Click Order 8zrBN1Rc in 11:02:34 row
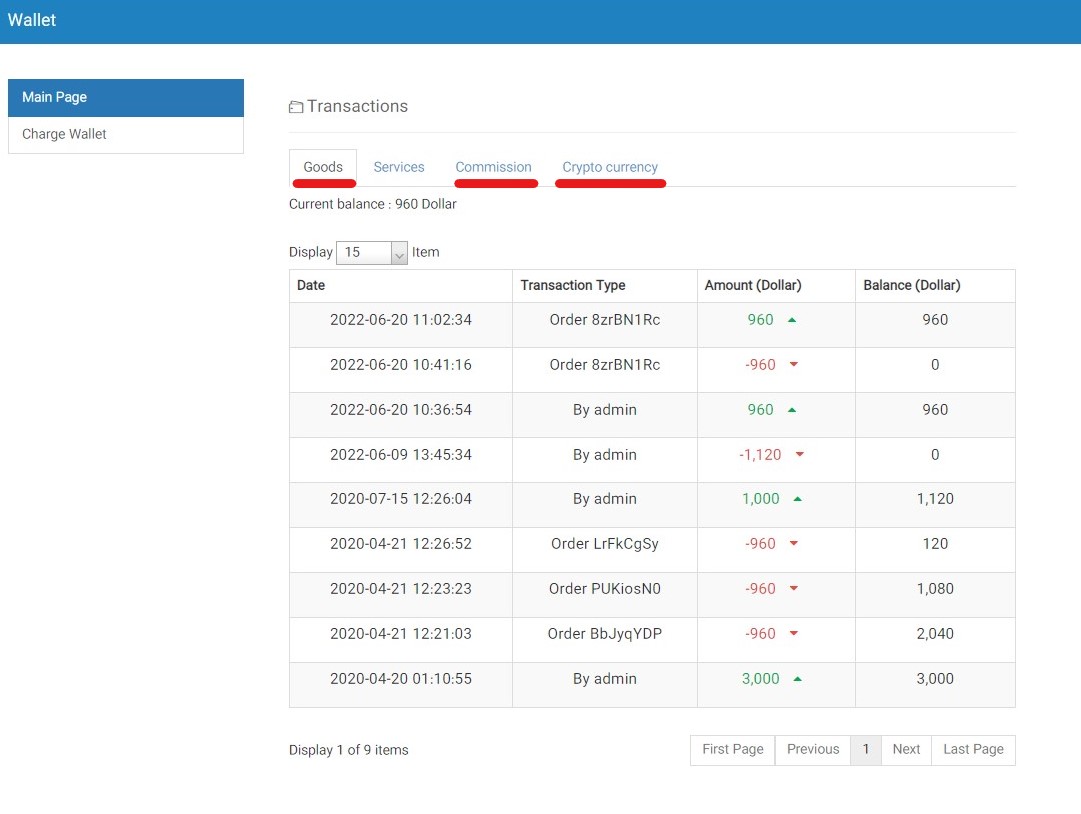The width and height of the screenshot is (1081, 814). pyautogui.click(x=605, y=320)
